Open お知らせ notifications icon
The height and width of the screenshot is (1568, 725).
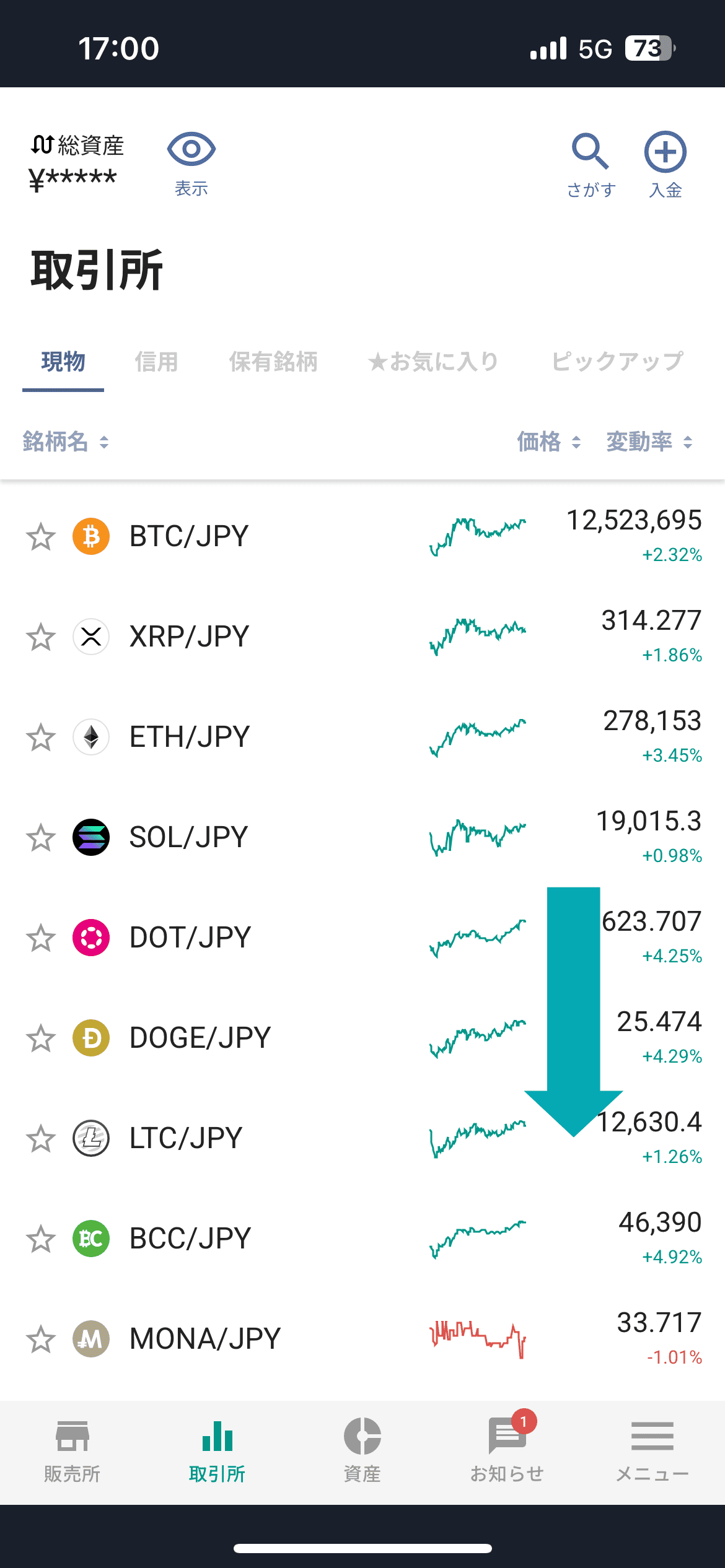(x=507, y=1437)
